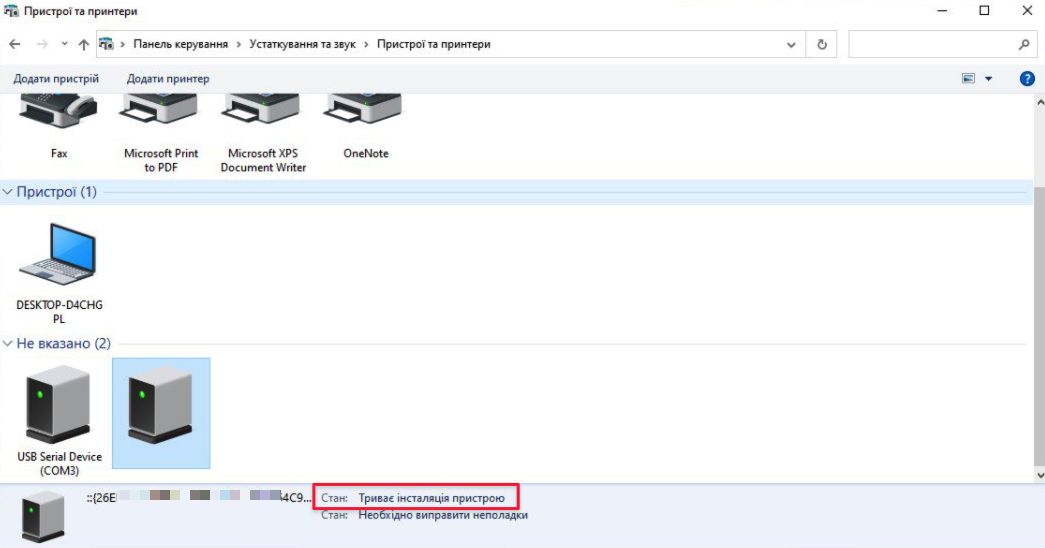
Task: Open the address bar history dropdown
Action: (792, 45)
